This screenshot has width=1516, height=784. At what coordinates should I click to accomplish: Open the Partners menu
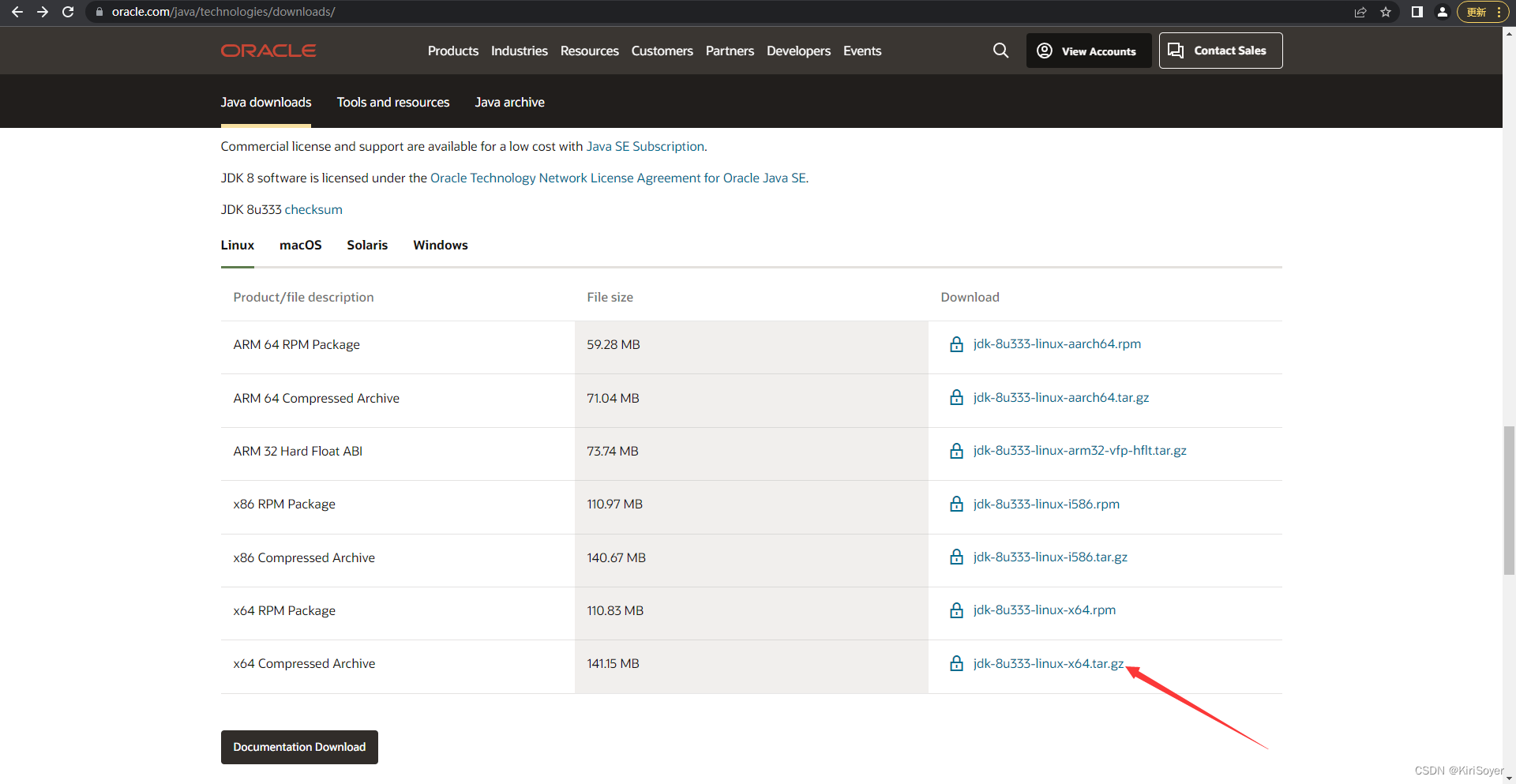[730, 51]
